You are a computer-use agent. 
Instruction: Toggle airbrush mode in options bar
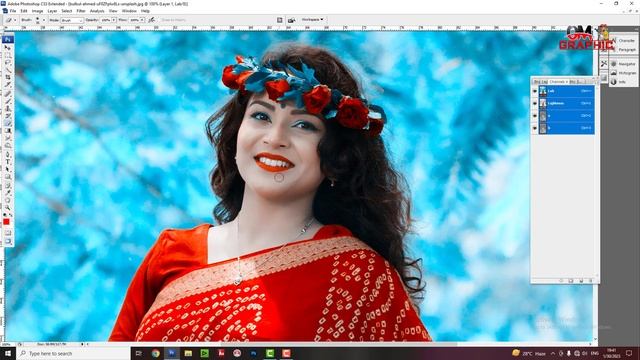coord(151,20)
